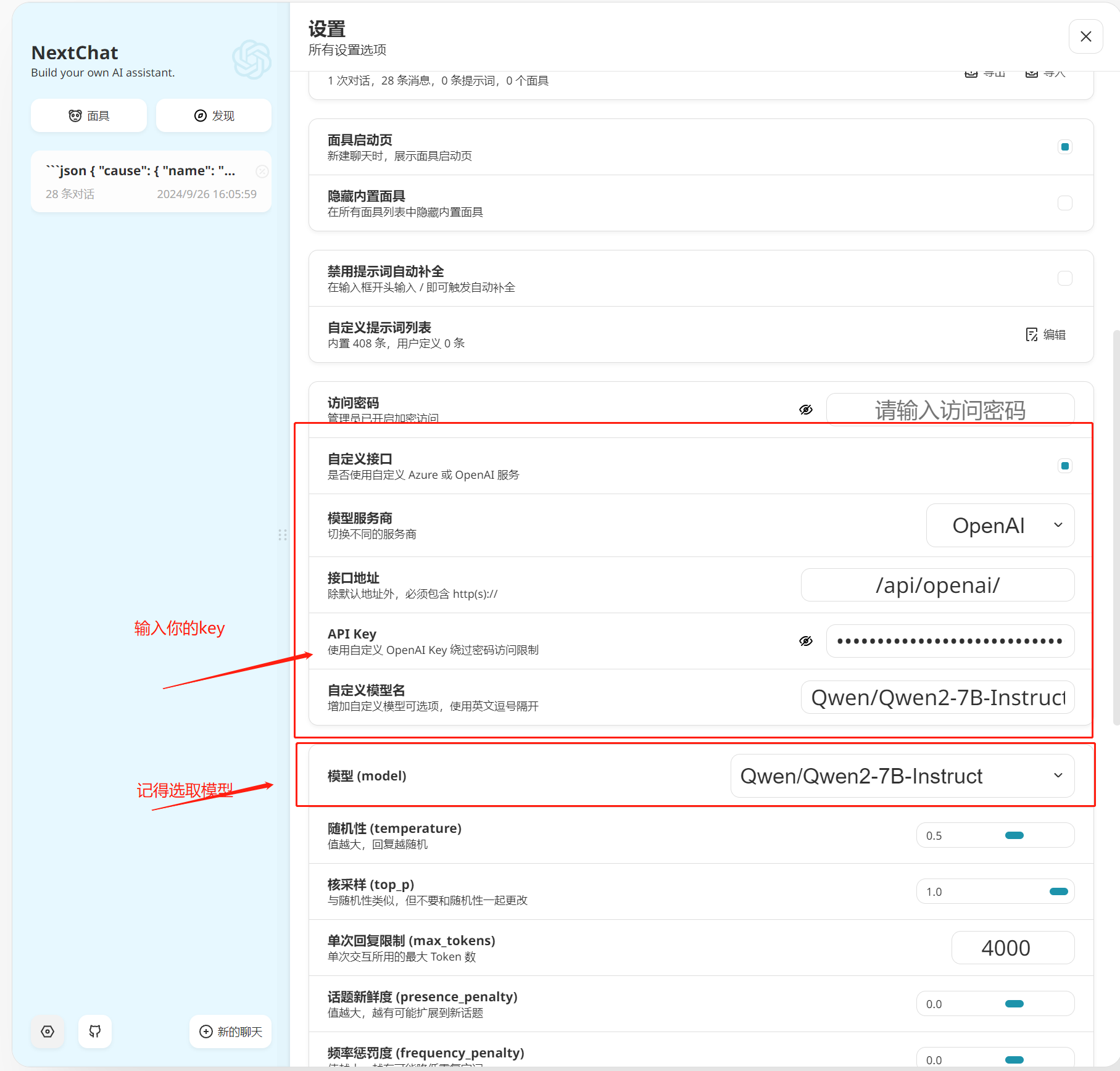Adjust the temperature slider at 0.5
The height and width of the screenshot is (1071, 1120).
pyautogui.click(x=1014, y=835)
